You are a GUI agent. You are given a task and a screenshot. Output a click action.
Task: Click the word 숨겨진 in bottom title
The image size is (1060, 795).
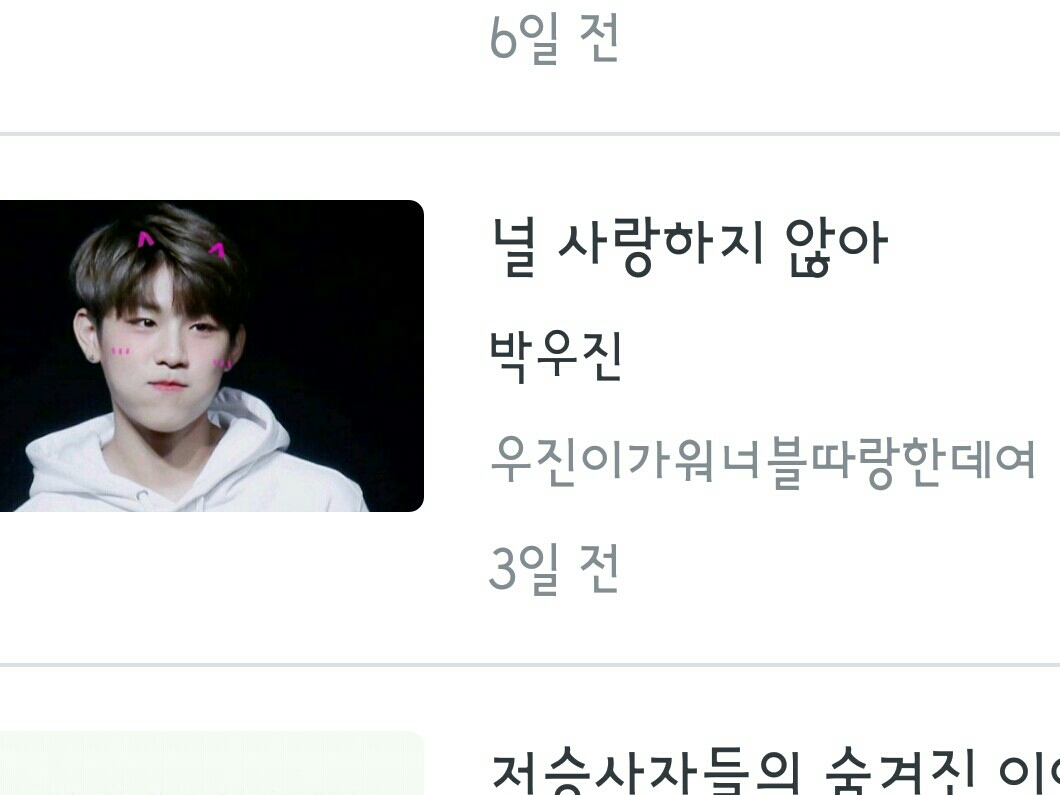click(900, 772)
